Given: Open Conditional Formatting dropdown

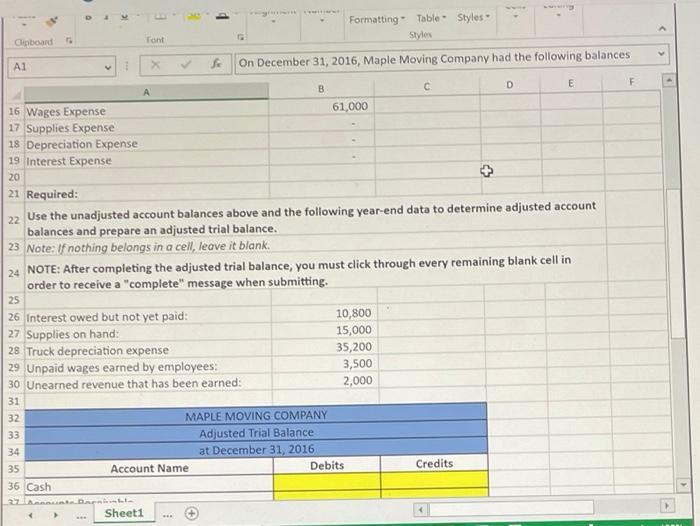Looking at the screenshot, I should point(377,19).
